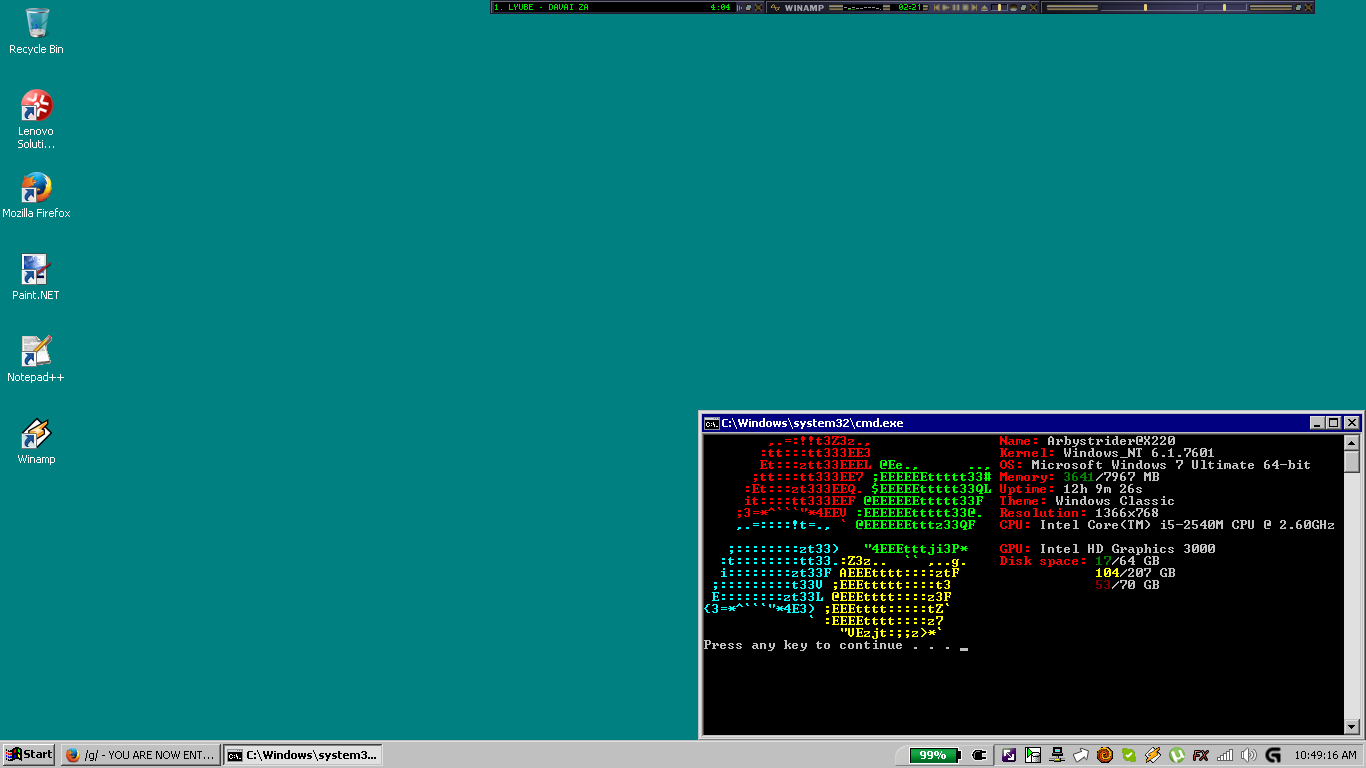
Task: Open the Recycle Bin desktop icon
Action: (37, 30)
